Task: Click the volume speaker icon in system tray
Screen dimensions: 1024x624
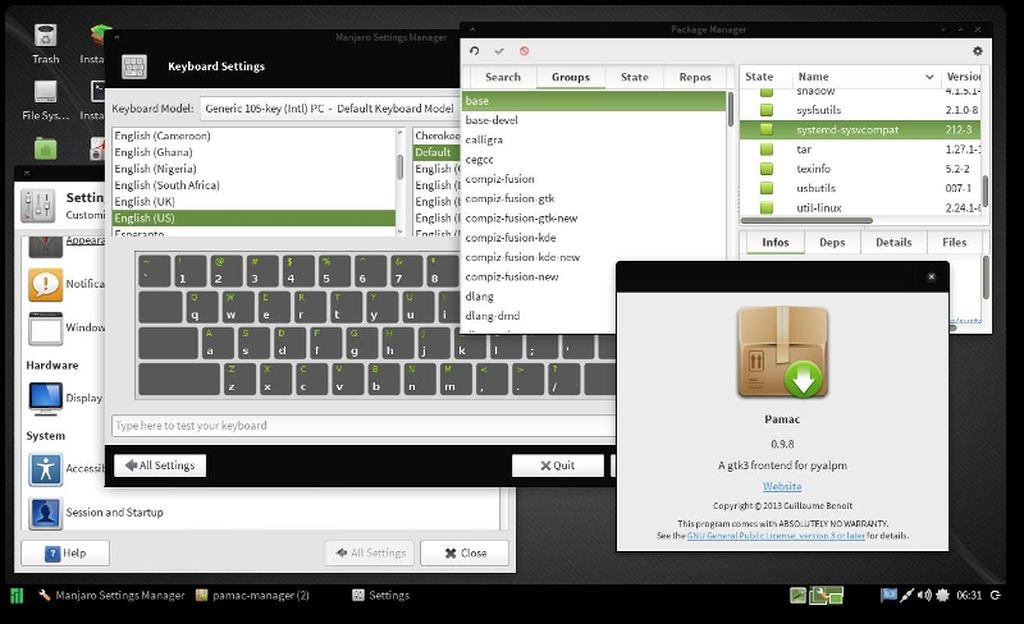Action: coord(924,595)
